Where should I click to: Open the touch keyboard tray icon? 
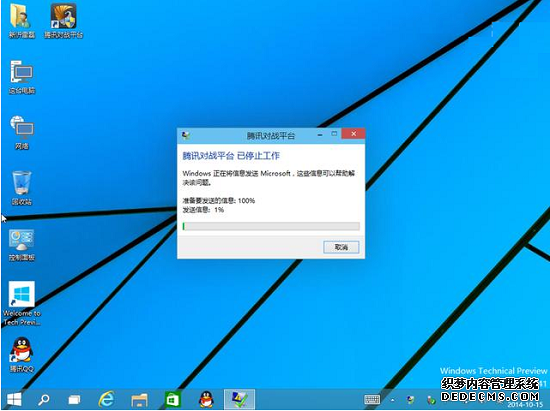pos(372,399)
